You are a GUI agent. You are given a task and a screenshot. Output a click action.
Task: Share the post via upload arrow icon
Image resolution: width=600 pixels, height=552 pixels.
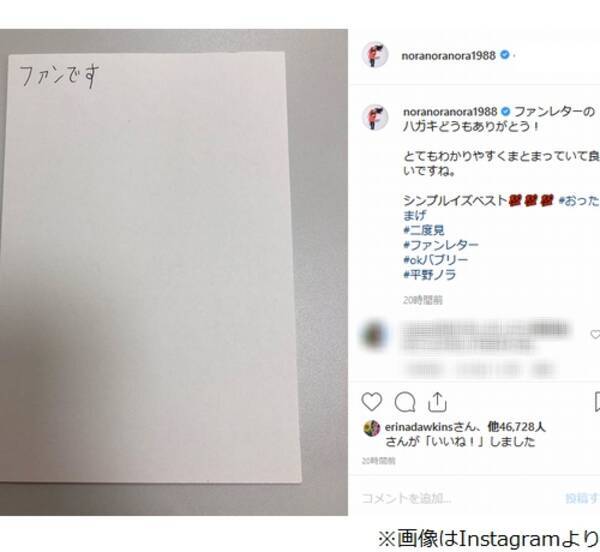click(437, 402)
